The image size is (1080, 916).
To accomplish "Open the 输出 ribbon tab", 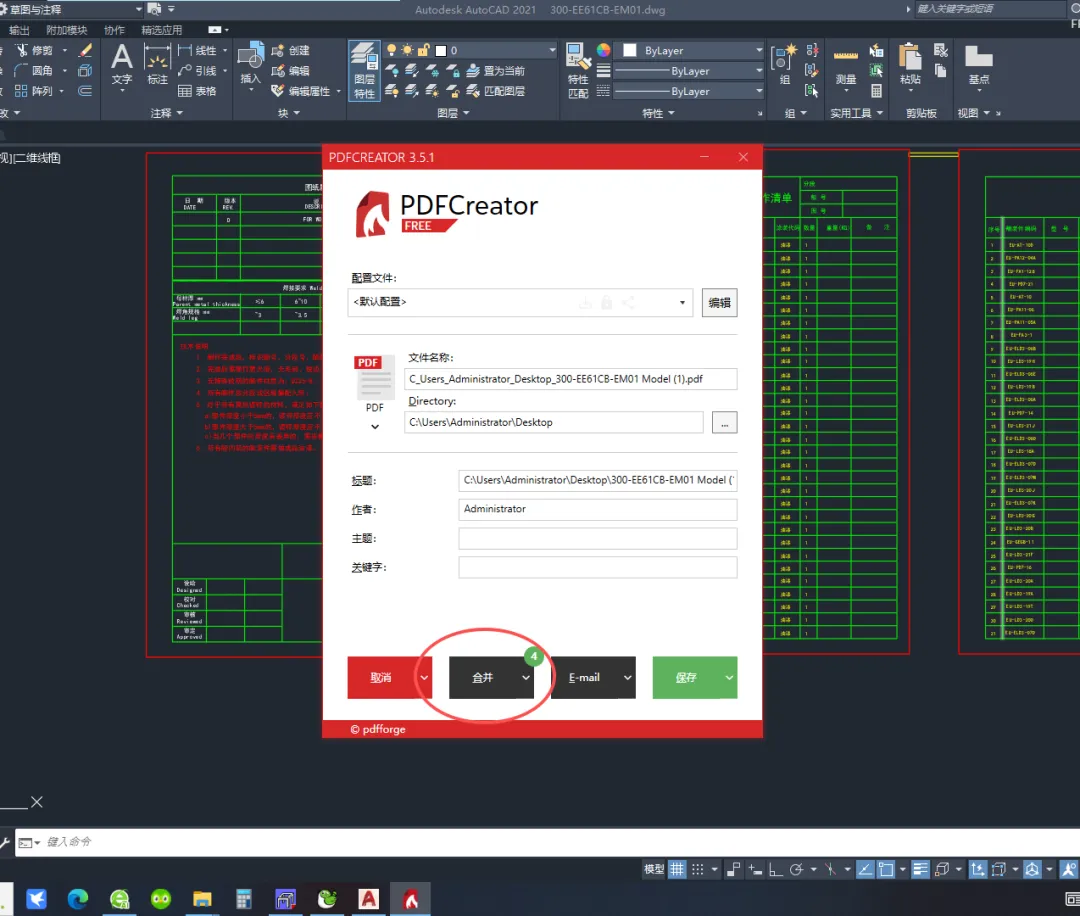I will pyautogui.click(x=19, y=30).
